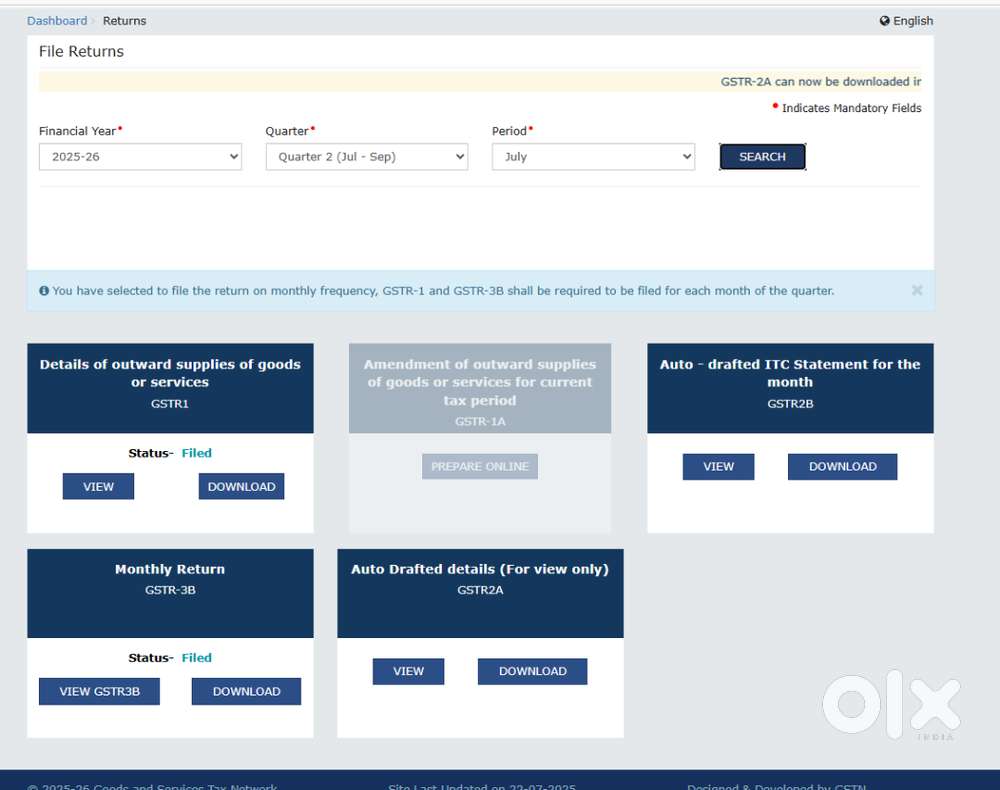Click PREPARE ONLINE for GSTR-1A
Image resolution: width=1000 pixels, height=790 pixels.
480,466
